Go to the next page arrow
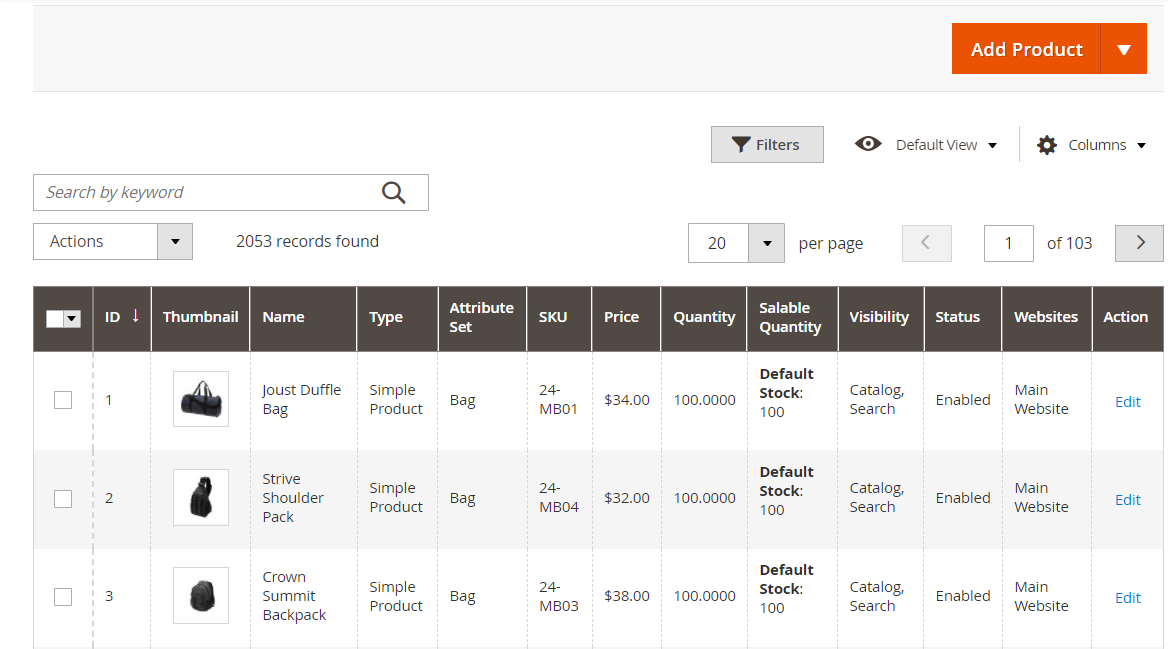Image resolution: width=1168 pixels, height=649 pixels. click(x=1139, y=243)
